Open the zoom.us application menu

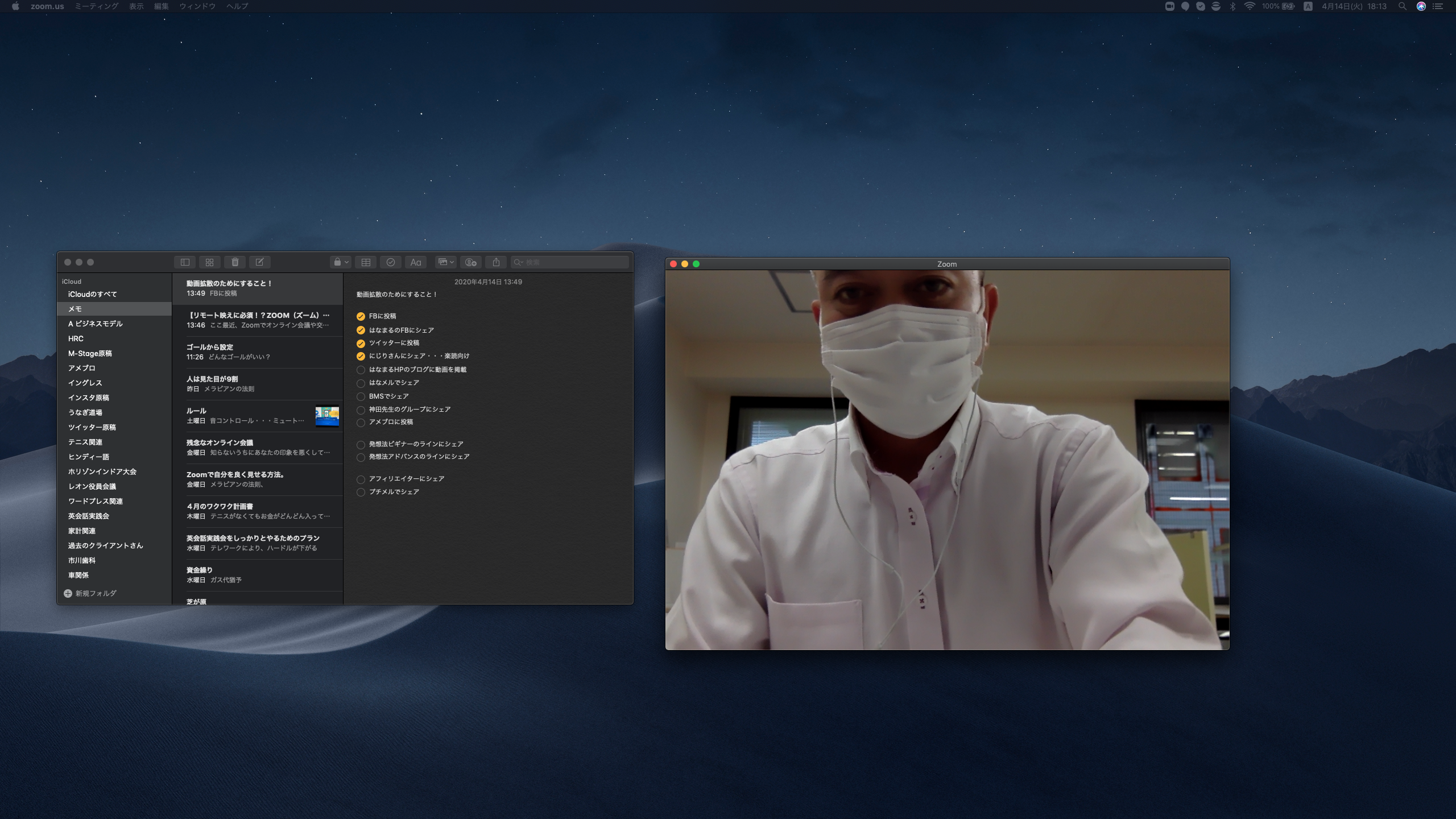[x=47, y=6]
